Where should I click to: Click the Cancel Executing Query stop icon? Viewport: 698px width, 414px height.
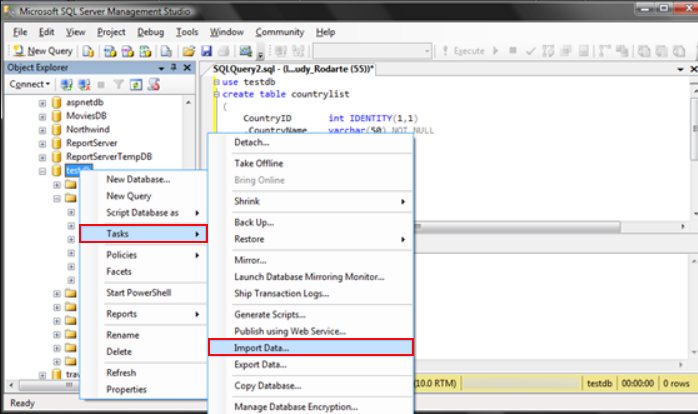[513, 51]
